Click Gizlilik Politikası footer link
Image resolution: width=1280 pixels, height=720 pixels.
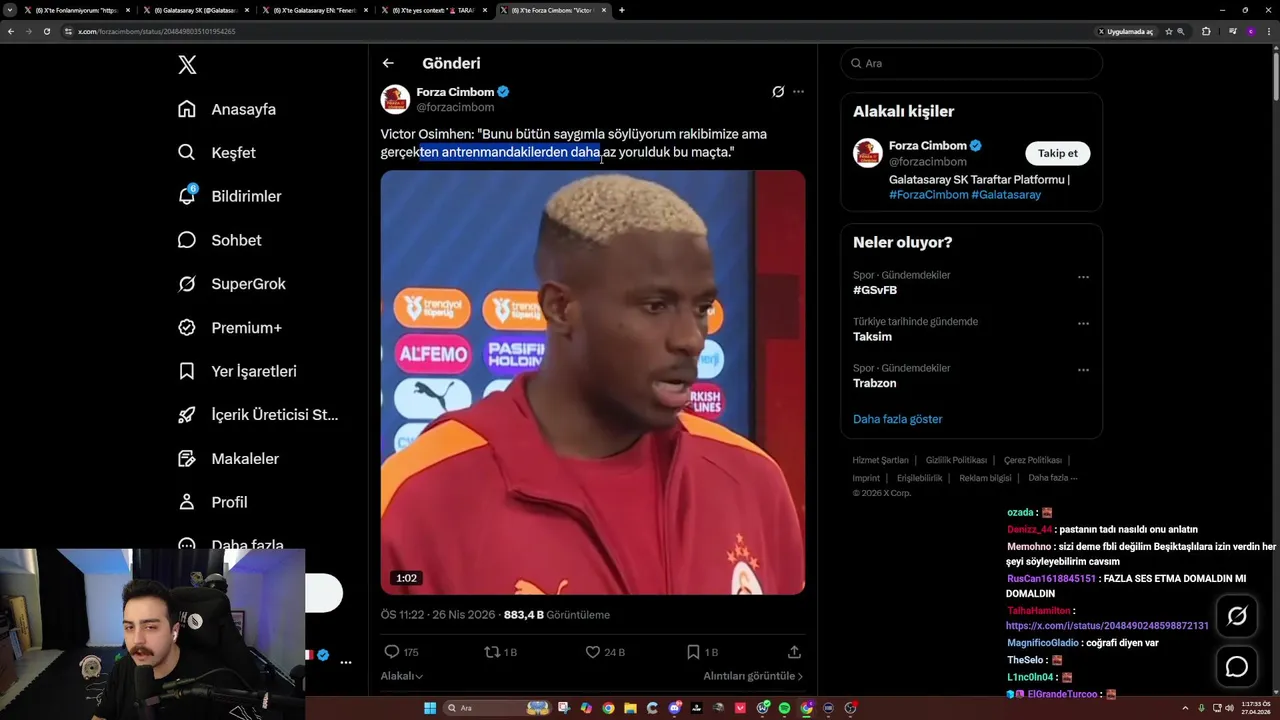click(x=956, y=460)
